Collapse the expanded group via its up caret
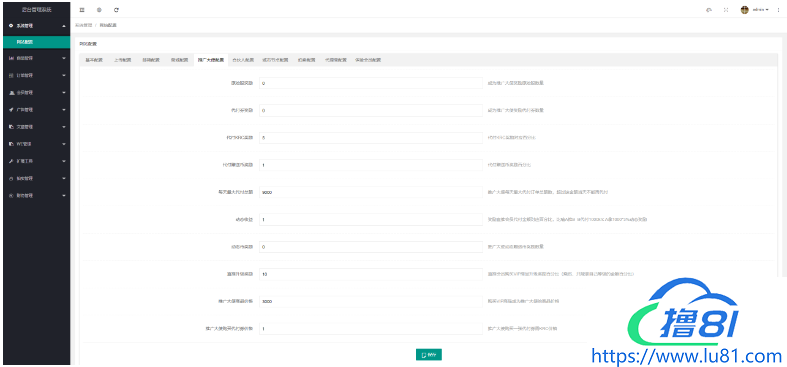 click(x=64, y=26)
